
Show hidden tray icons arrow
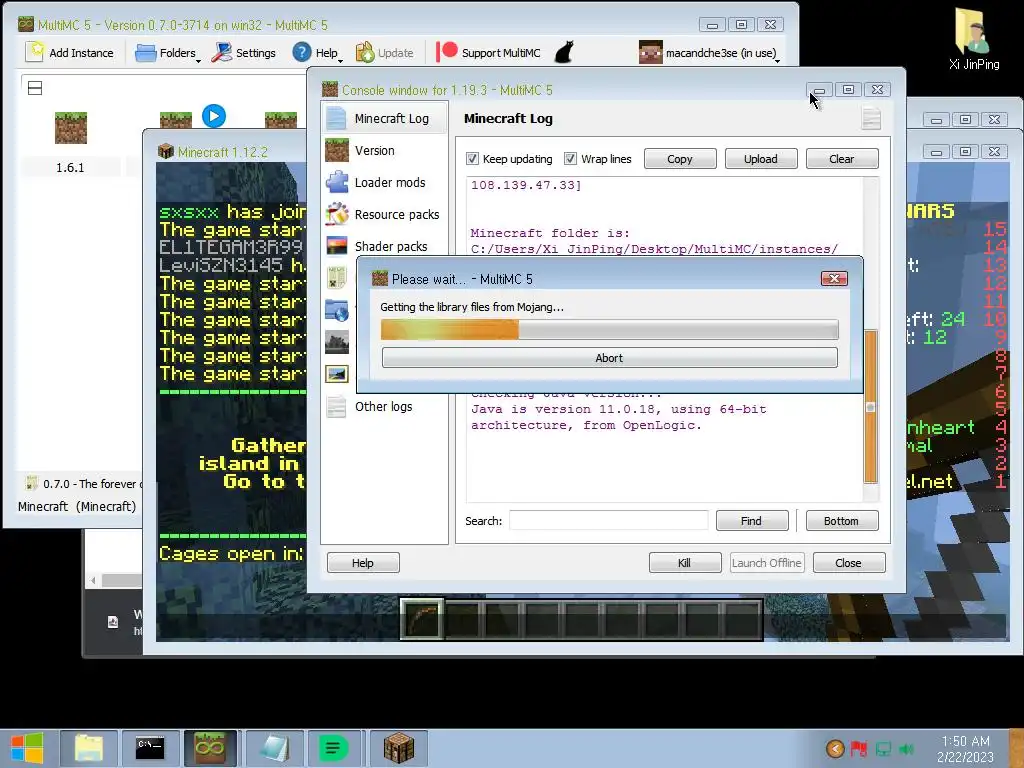pos(835,748)
